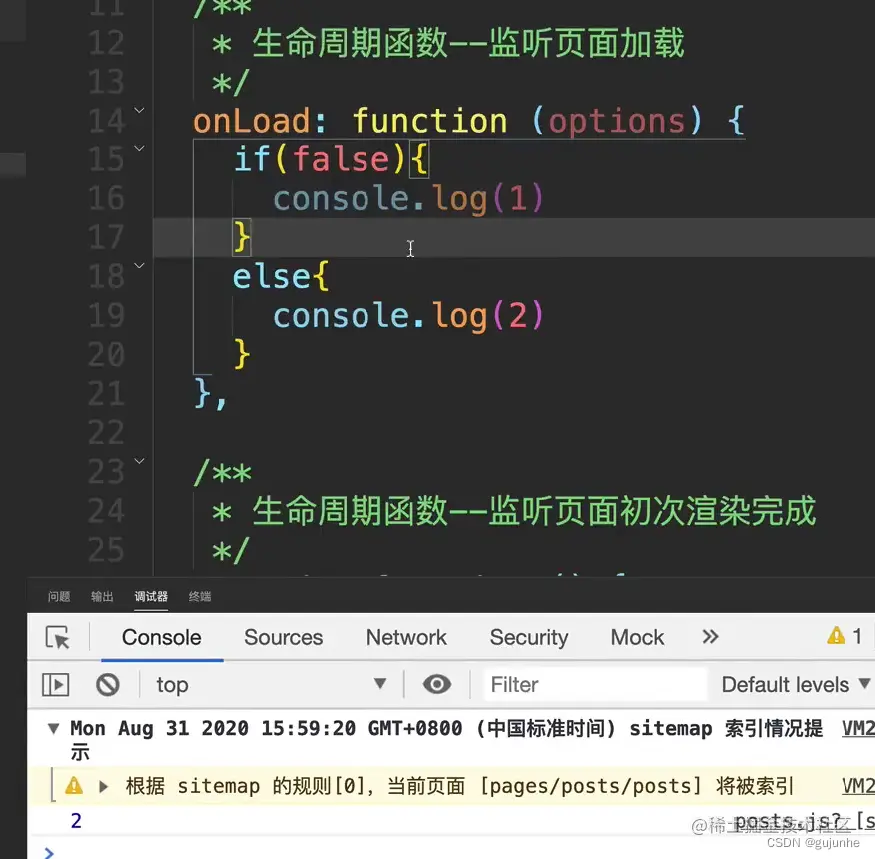Click the warning triangle on sitemap log entry
The width and height of the screenshot is (875, 859).
coord(73,785)
